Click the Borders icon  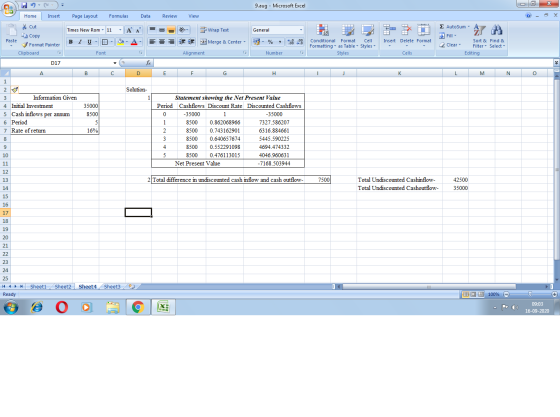click(105, 42)
